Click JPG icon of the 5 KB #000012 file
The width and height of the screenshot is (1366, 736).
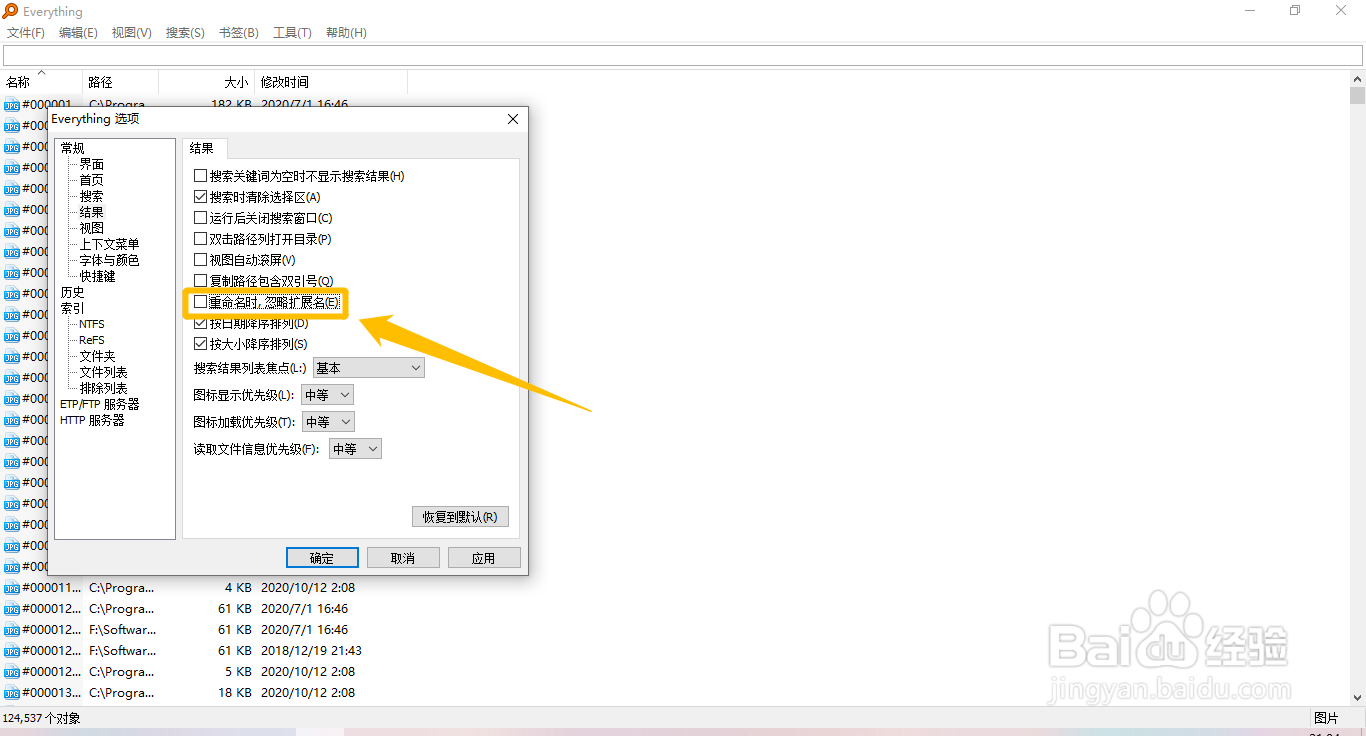pyautogui.click(x=12, y=672)
